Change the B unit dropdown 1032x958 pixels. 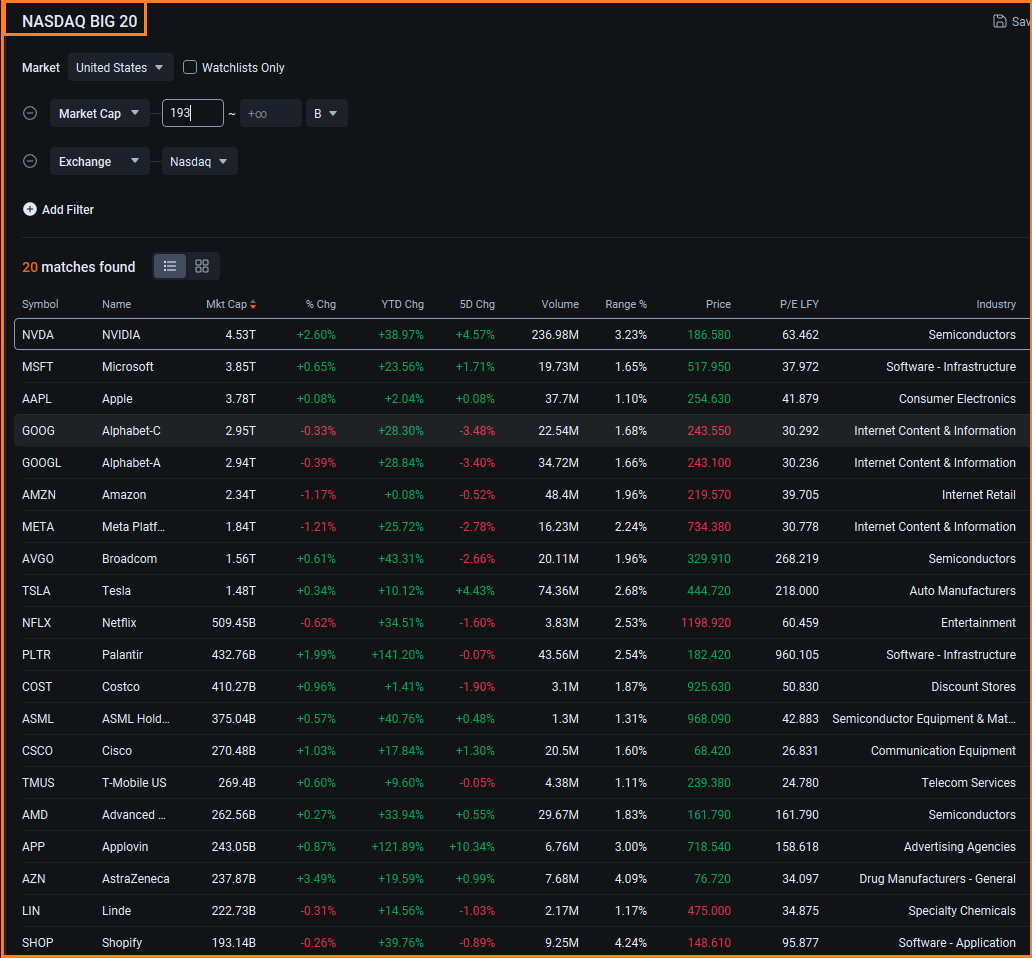(325, 114)
